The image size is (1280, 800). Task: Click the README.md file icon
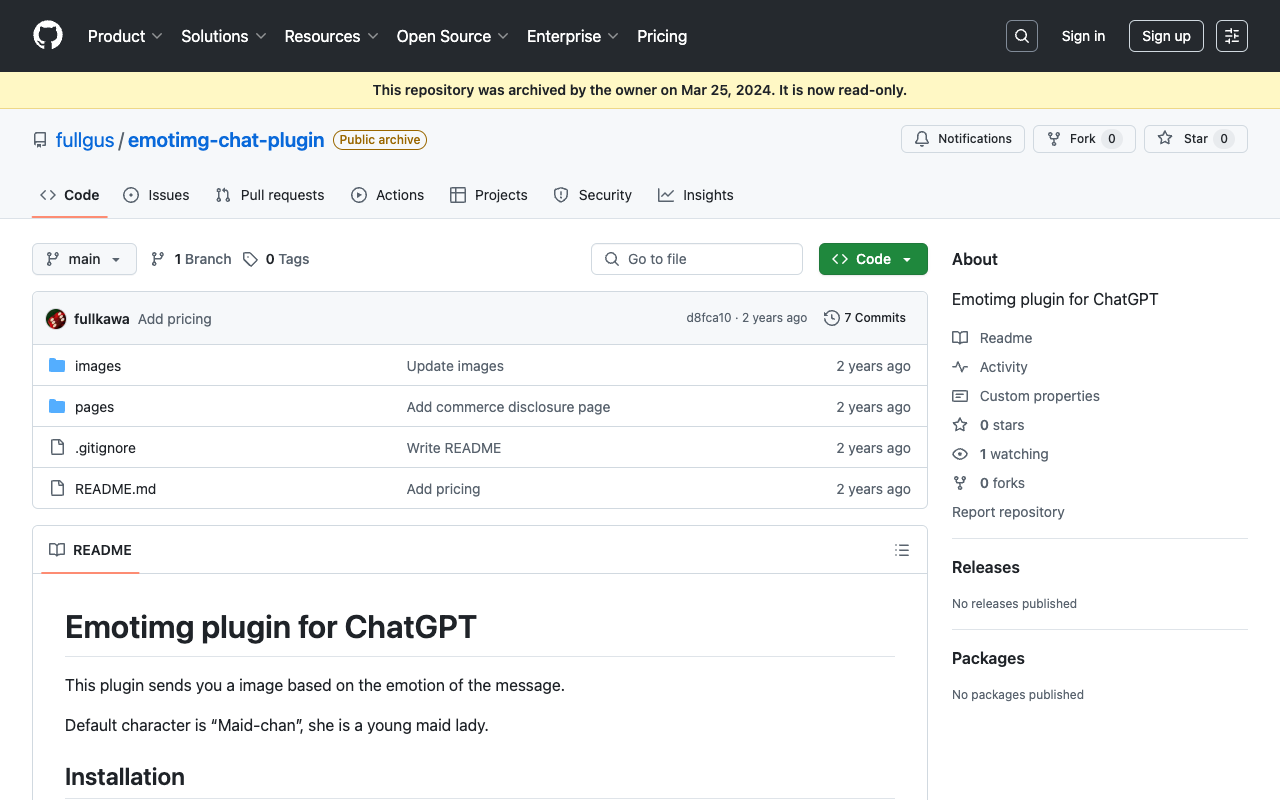point(57,489)
